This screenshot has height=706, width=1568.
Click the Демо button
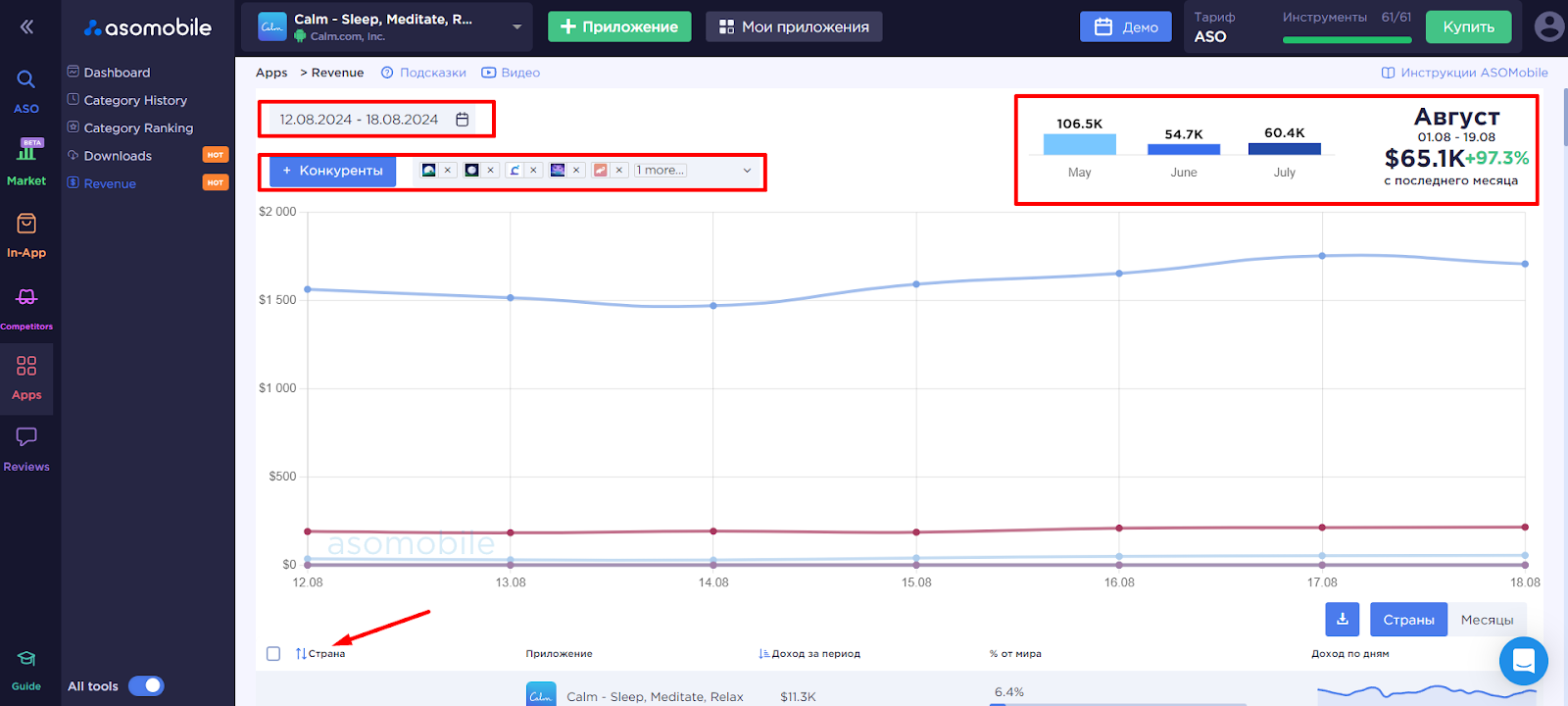click(x=1126, y=26)
